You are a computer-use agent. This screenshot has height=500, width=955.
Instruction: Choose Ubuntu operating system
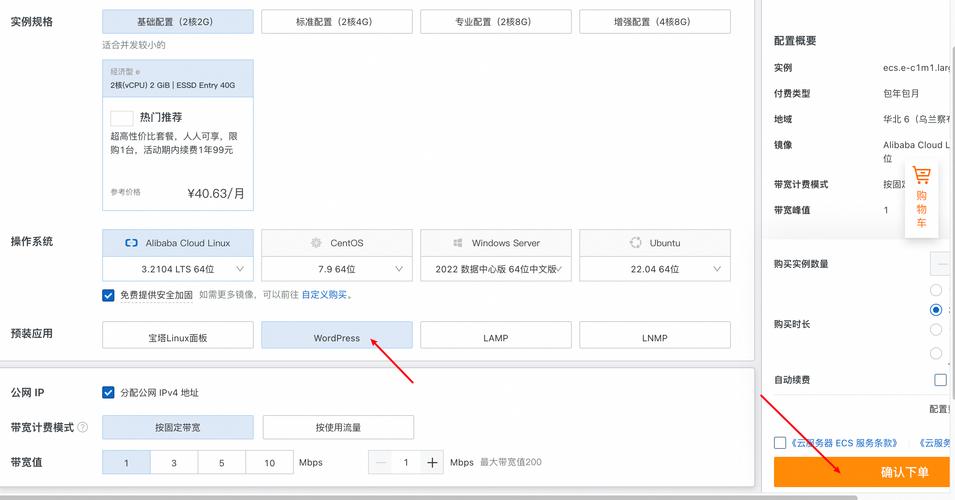(655, 243)
